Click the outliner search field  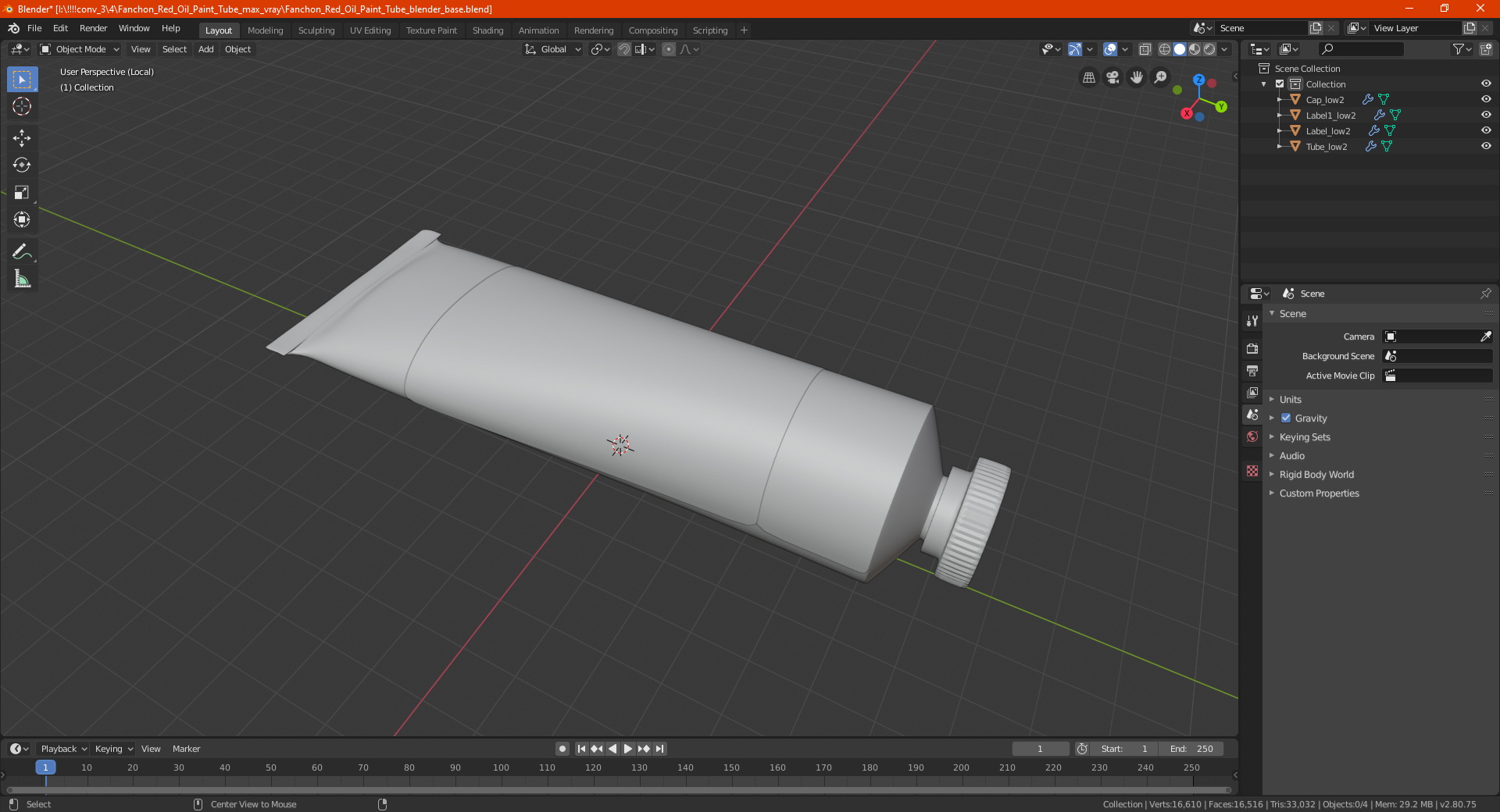pos(1360,49)
